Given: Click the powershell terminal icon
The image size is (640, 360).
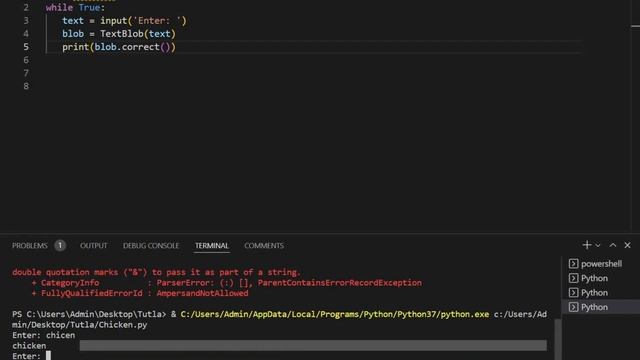Looking at the screenshot, I should pos(573,264).
